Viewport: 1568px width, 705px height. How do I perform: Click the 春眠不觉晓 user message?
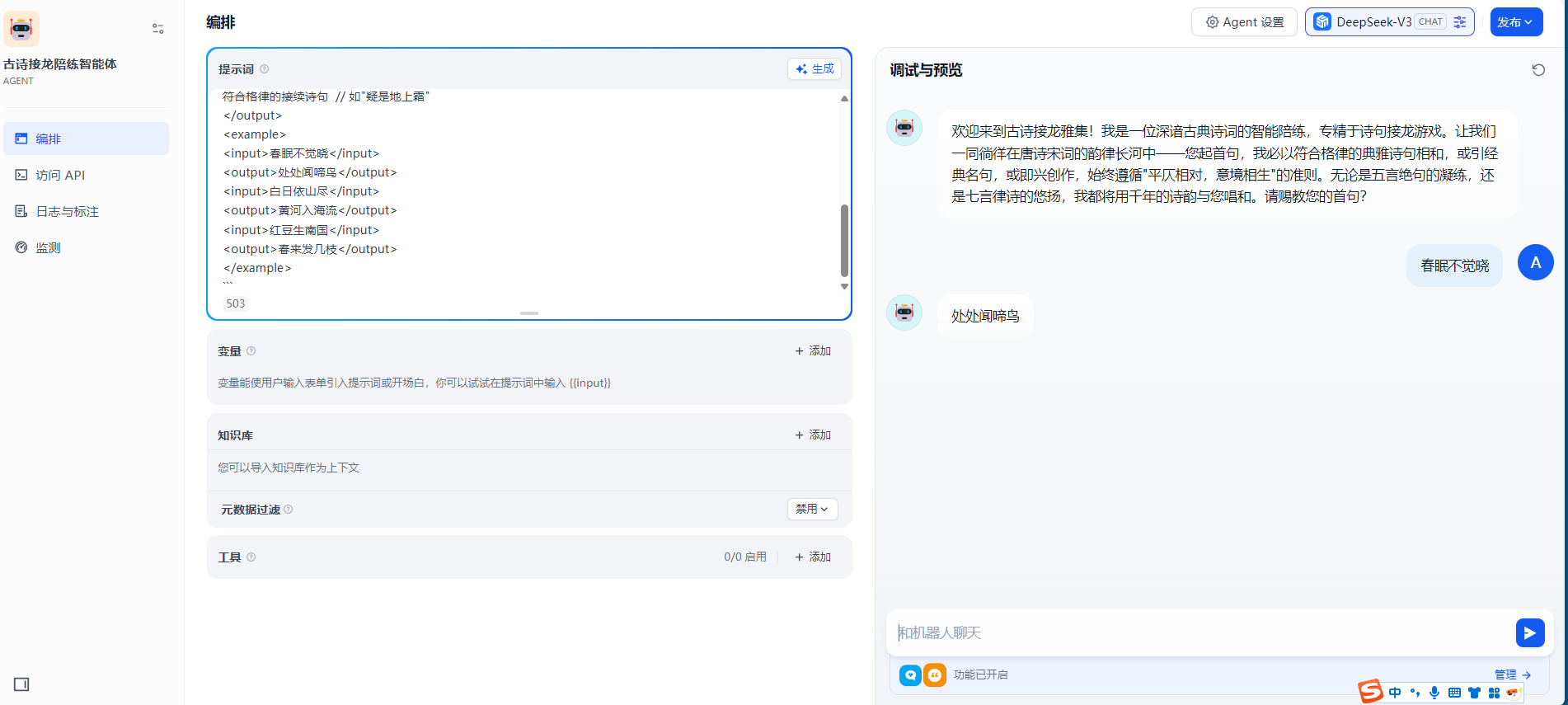click(x=1455, y=266)
